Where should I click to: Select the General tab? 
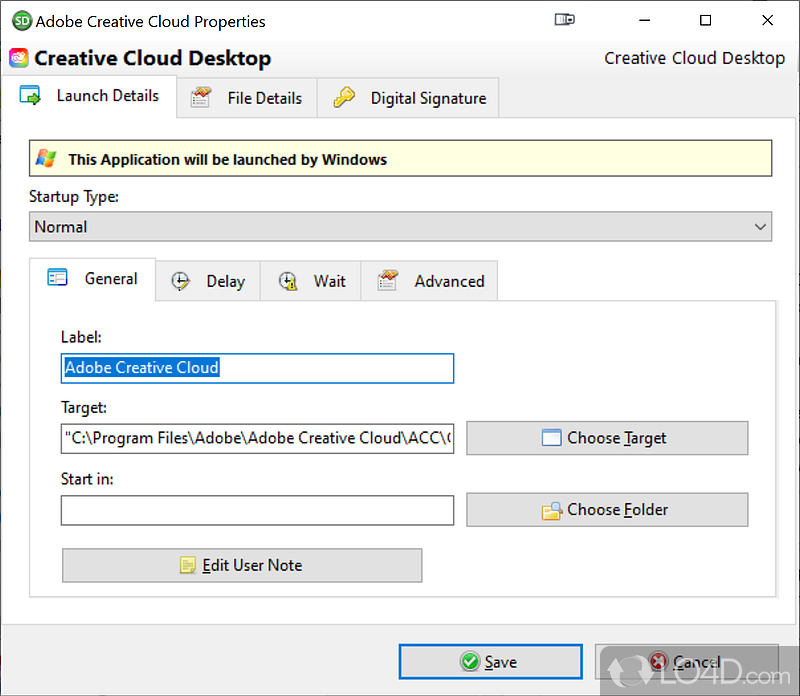(93, 279)
